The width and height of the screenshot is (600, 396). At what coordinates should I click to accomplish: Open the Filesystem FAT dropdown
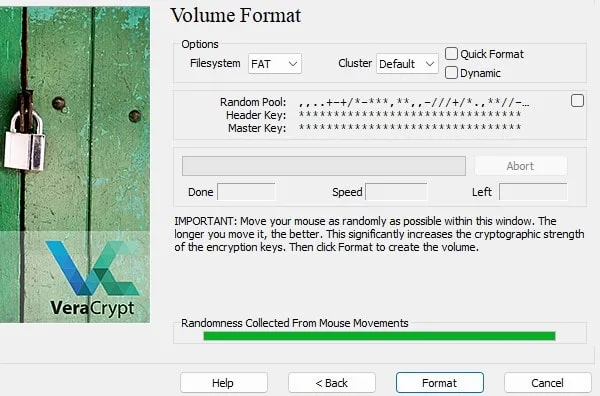click(x=275, y=64)
